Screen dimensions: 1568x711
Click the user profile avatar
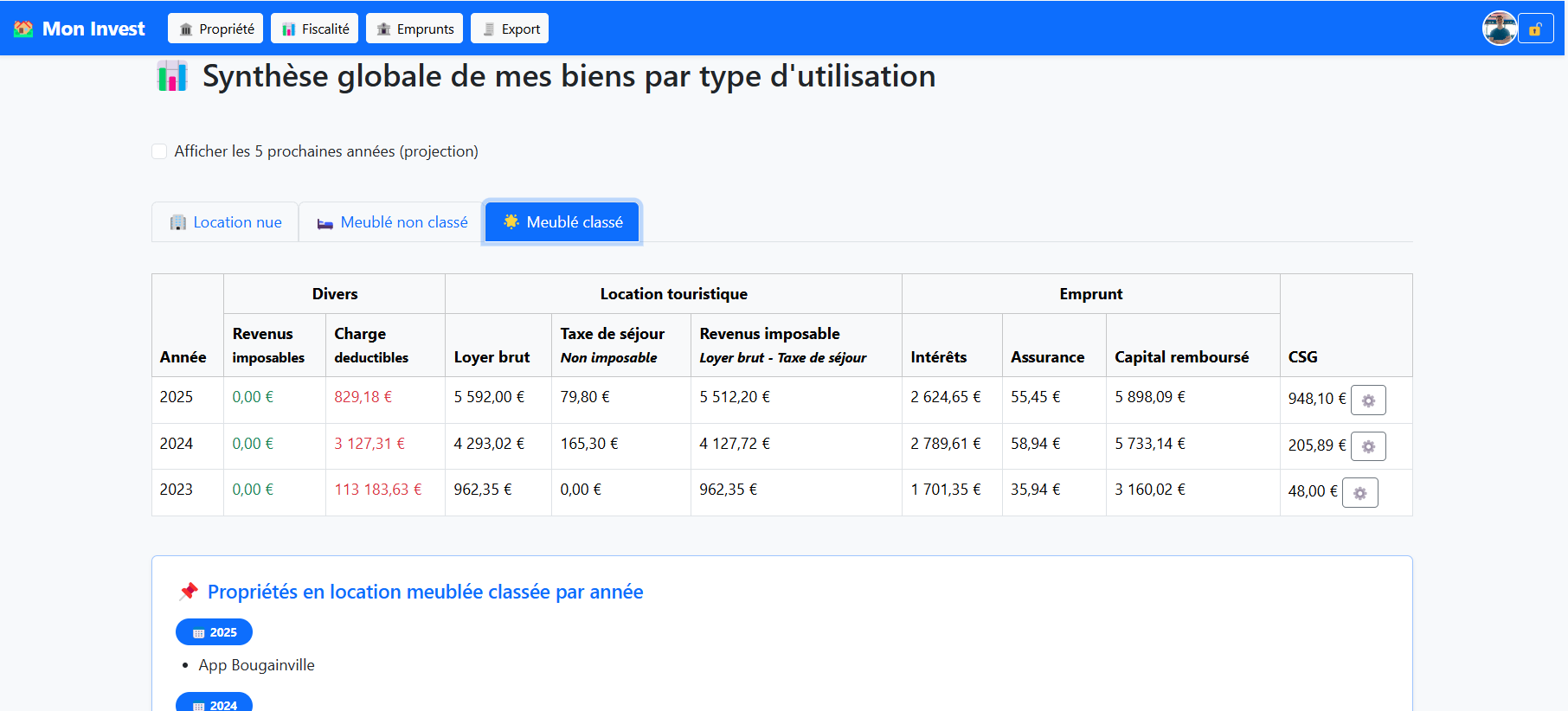[1499, 29]
